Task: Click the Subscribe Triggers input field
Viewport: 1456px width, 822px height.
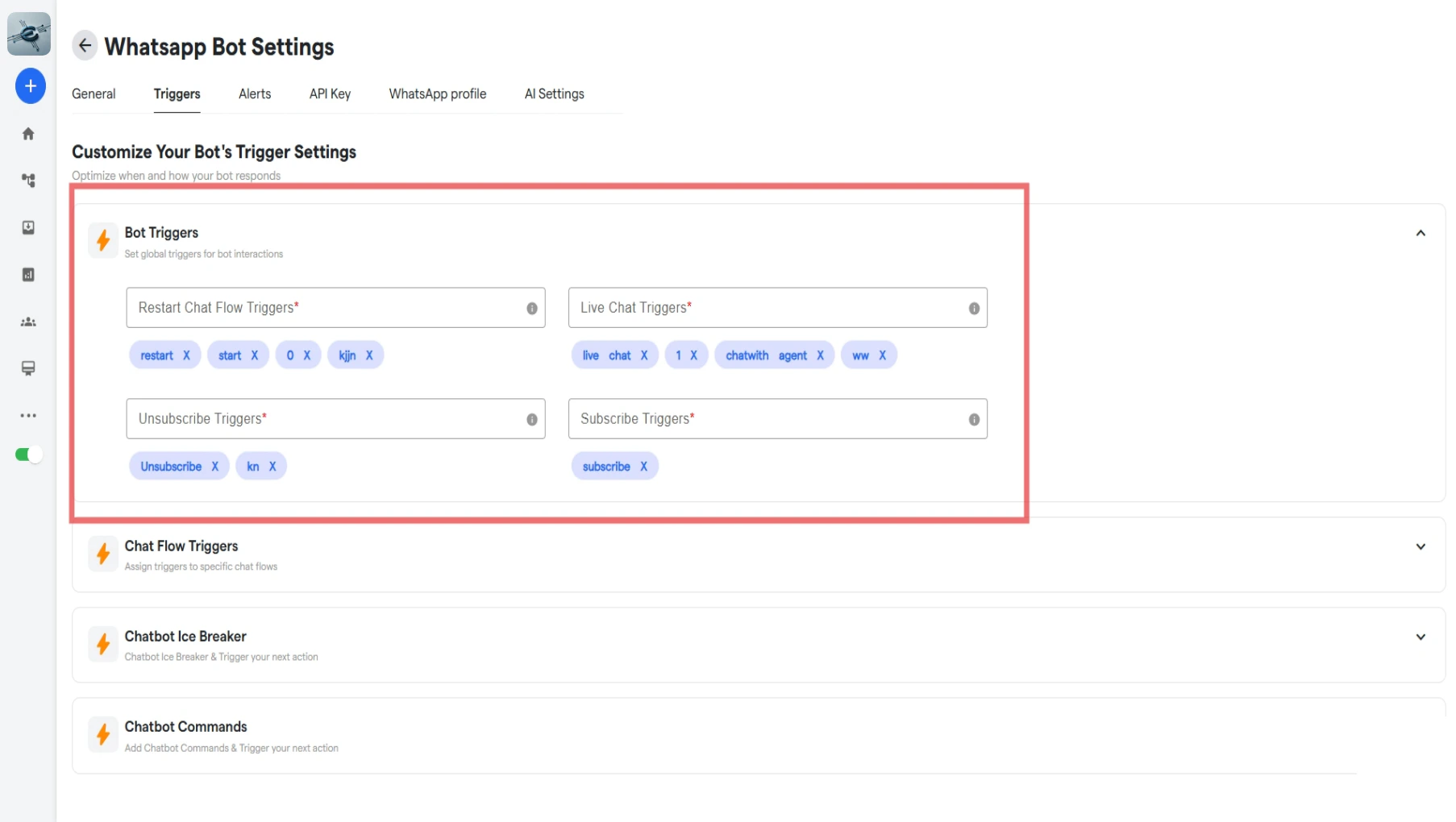Action: (777, 419)
